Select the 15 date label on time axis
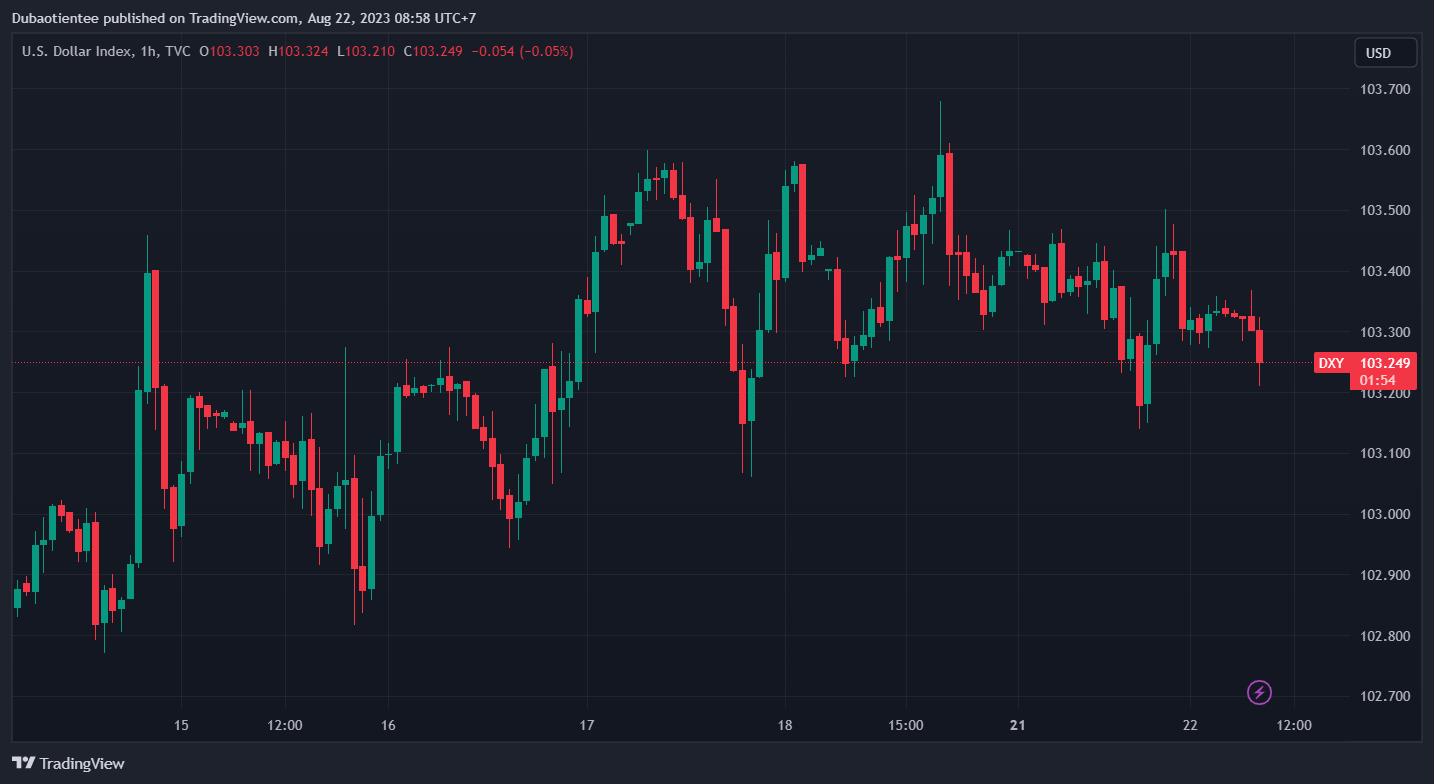The image size is (1434, 784). (x=181, y=724)
